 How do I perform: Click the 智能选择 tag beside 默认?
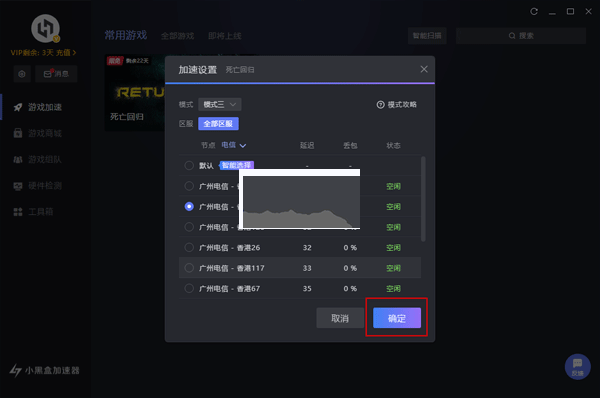tap(236, 165)
